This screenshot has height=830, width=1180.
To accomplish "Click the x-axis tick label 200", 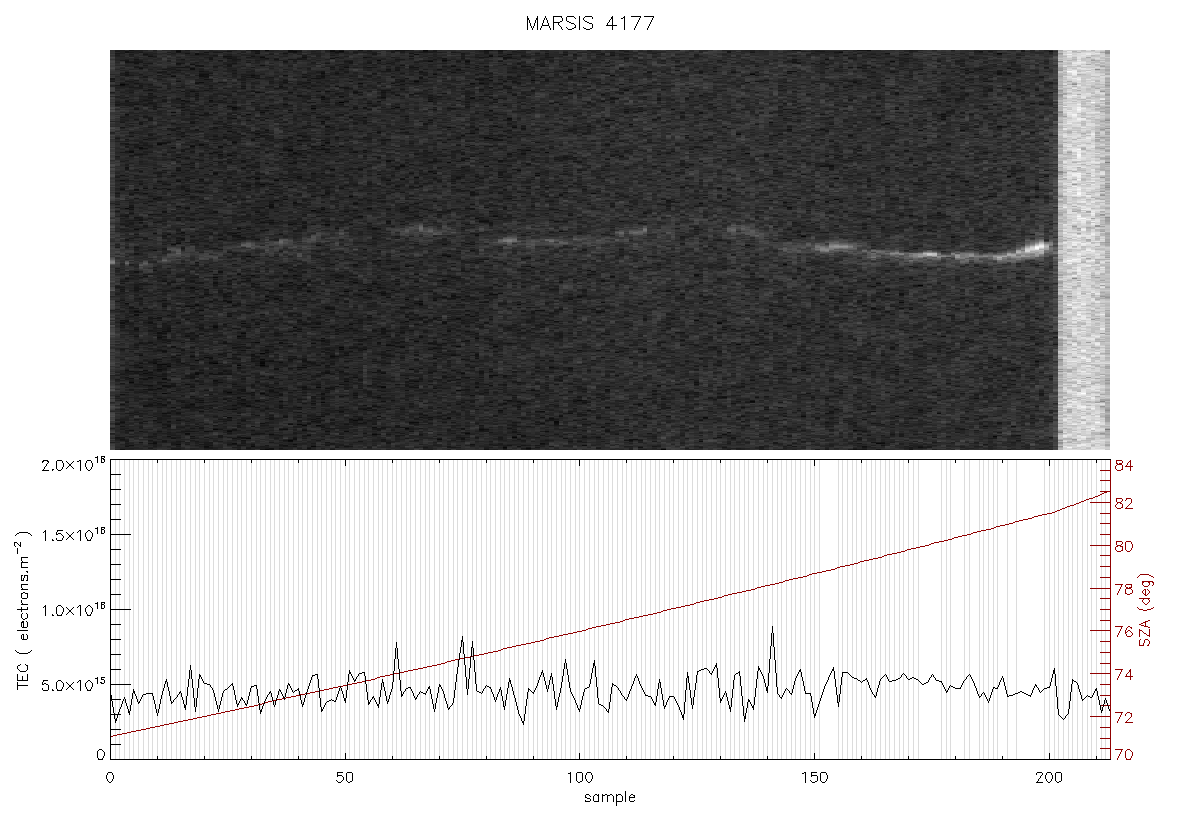I will tap(1049, 777).
